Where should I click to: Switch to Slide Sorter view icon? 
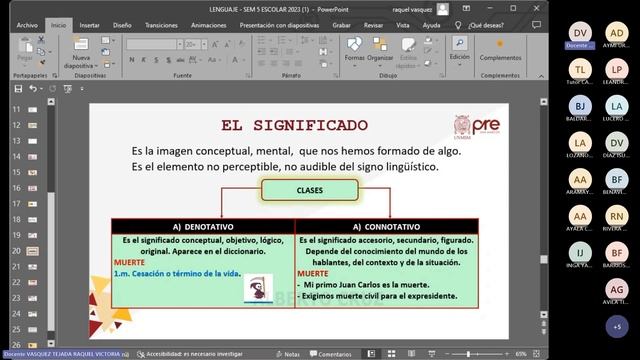[x=391, y=354]
